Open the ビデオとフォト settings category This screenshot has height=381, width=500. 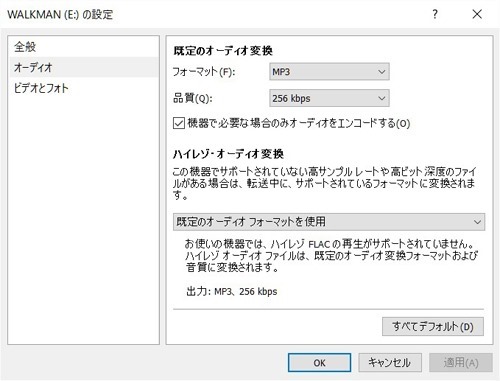pos(83,88)
